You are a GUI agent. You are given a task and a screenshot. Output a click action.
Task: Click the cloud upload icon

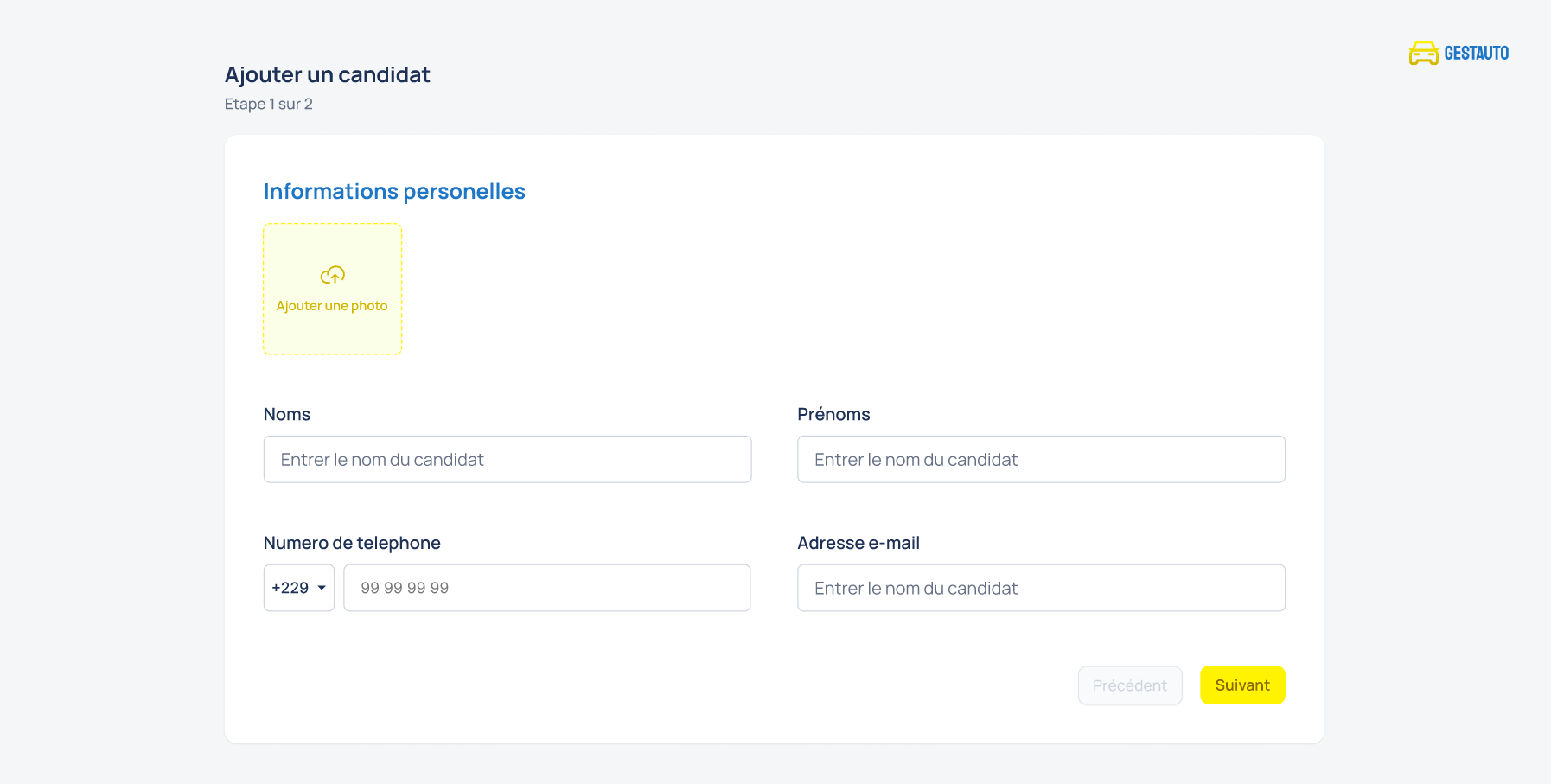pyautogui.click(x=333, y=275)
